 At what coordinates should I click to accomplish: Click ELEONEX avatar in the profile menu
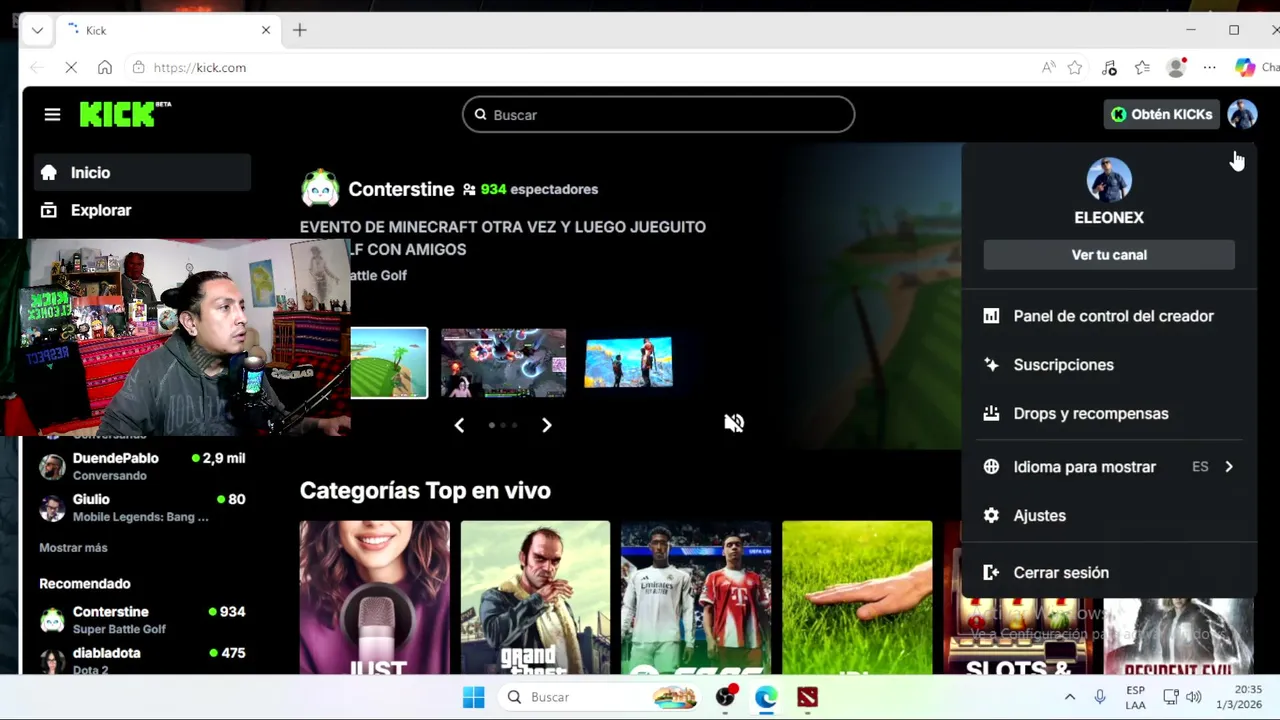point(1109,180)
